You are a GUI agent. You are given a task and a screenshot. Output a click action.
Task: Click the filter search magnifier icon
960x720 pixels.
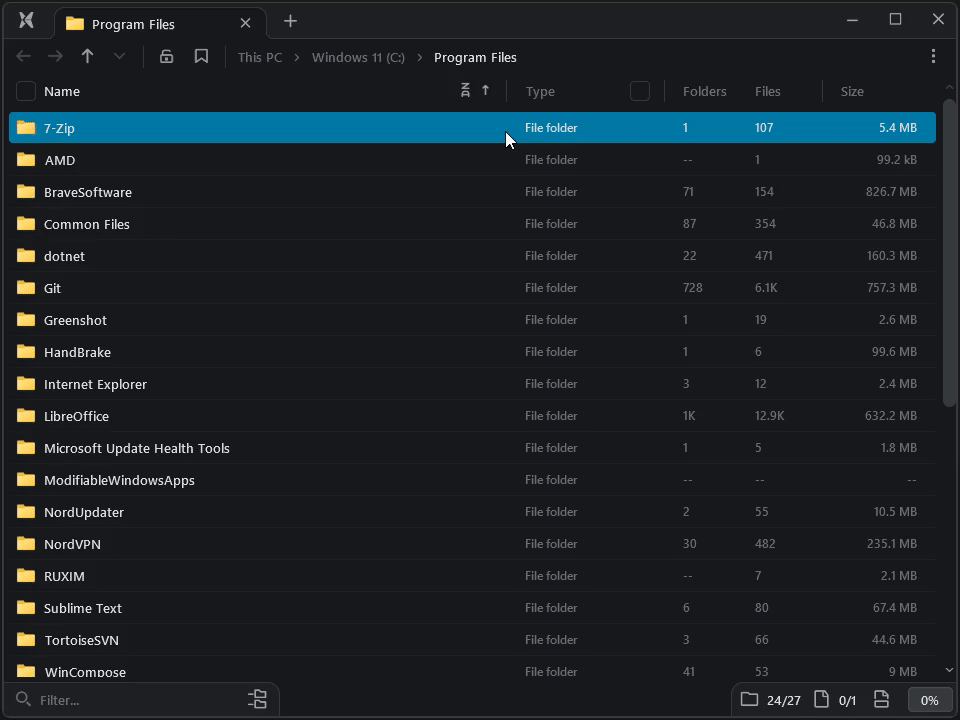point(23,699)
